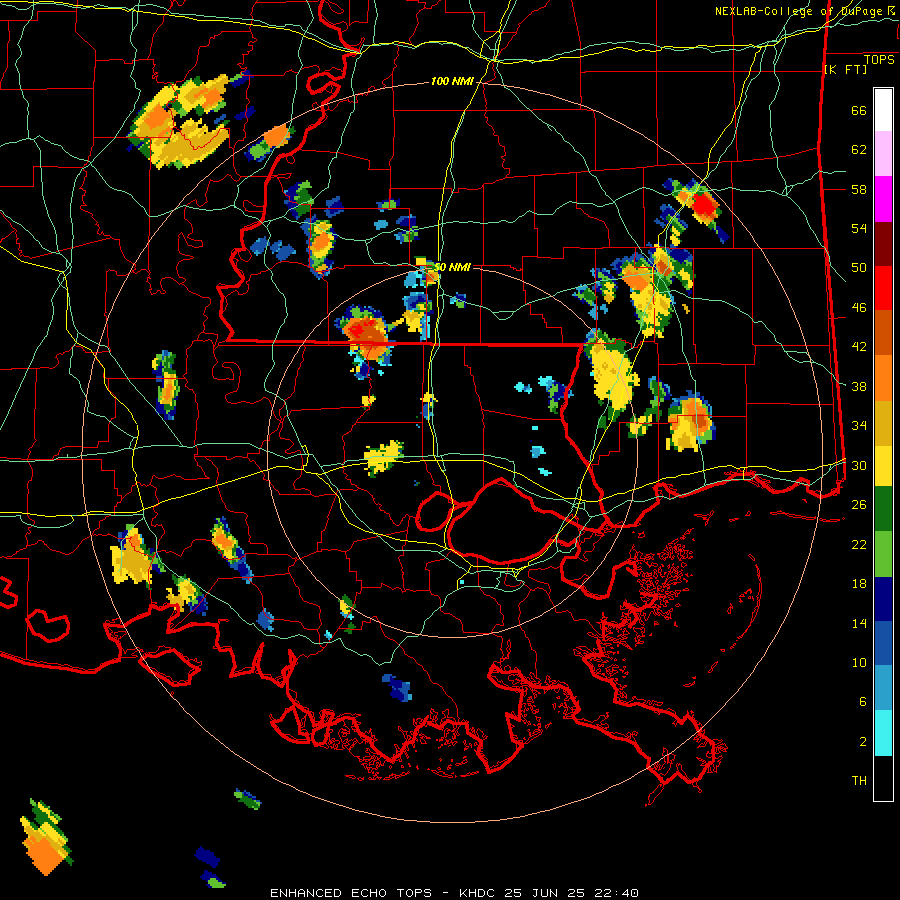This screenshot has height=900, width=900.
Task: Click the 100 NMI range ring label
Action: tap(452, 82)
